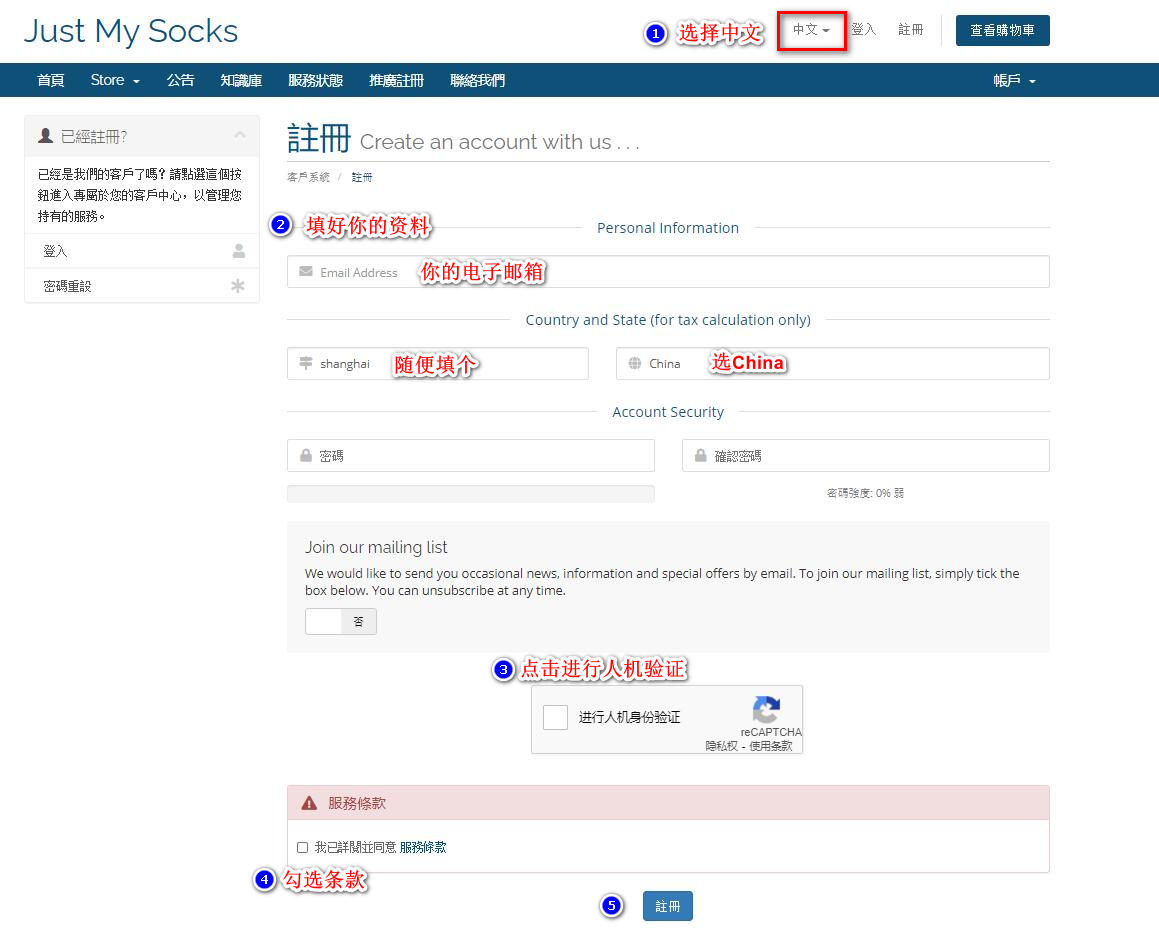Click the warning triangle beside 服務條款
The width and height of the screenshot is (1159, 931).
309,803
